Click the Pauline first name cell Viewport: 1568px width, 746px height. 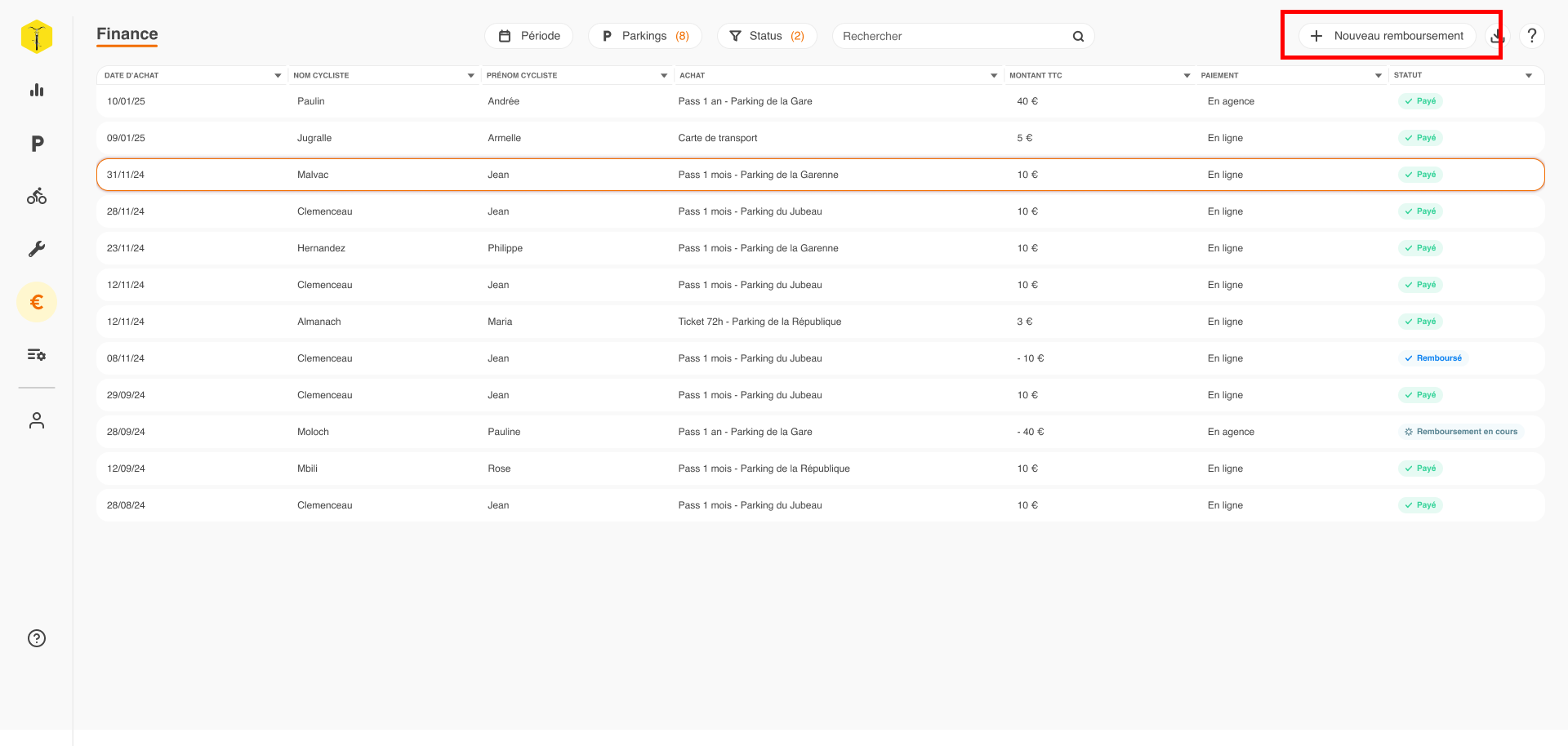504,432
